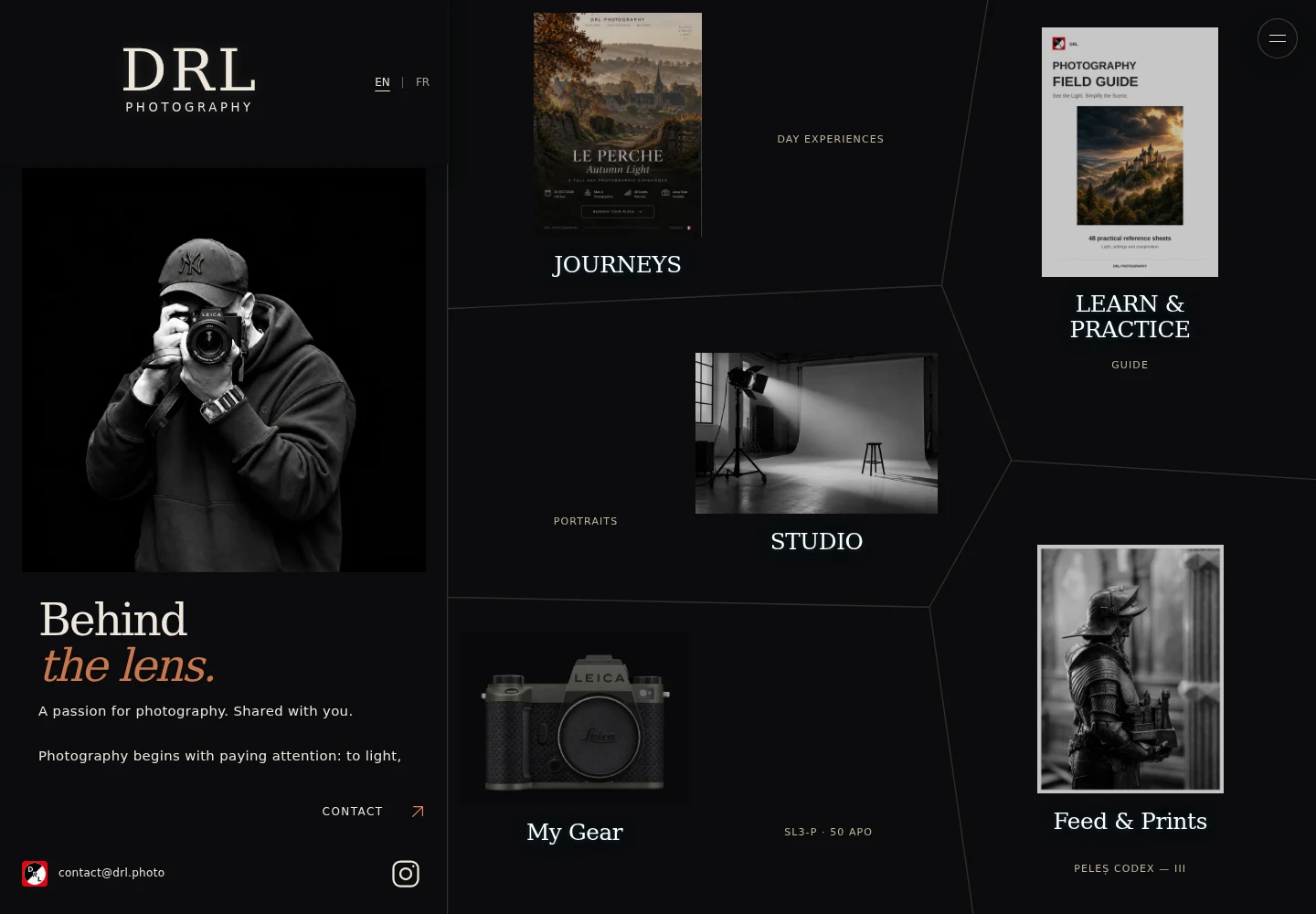Click the 'Photography begins with paying attention' text
The image size is (1316, 914).
(x=219, y=756)
